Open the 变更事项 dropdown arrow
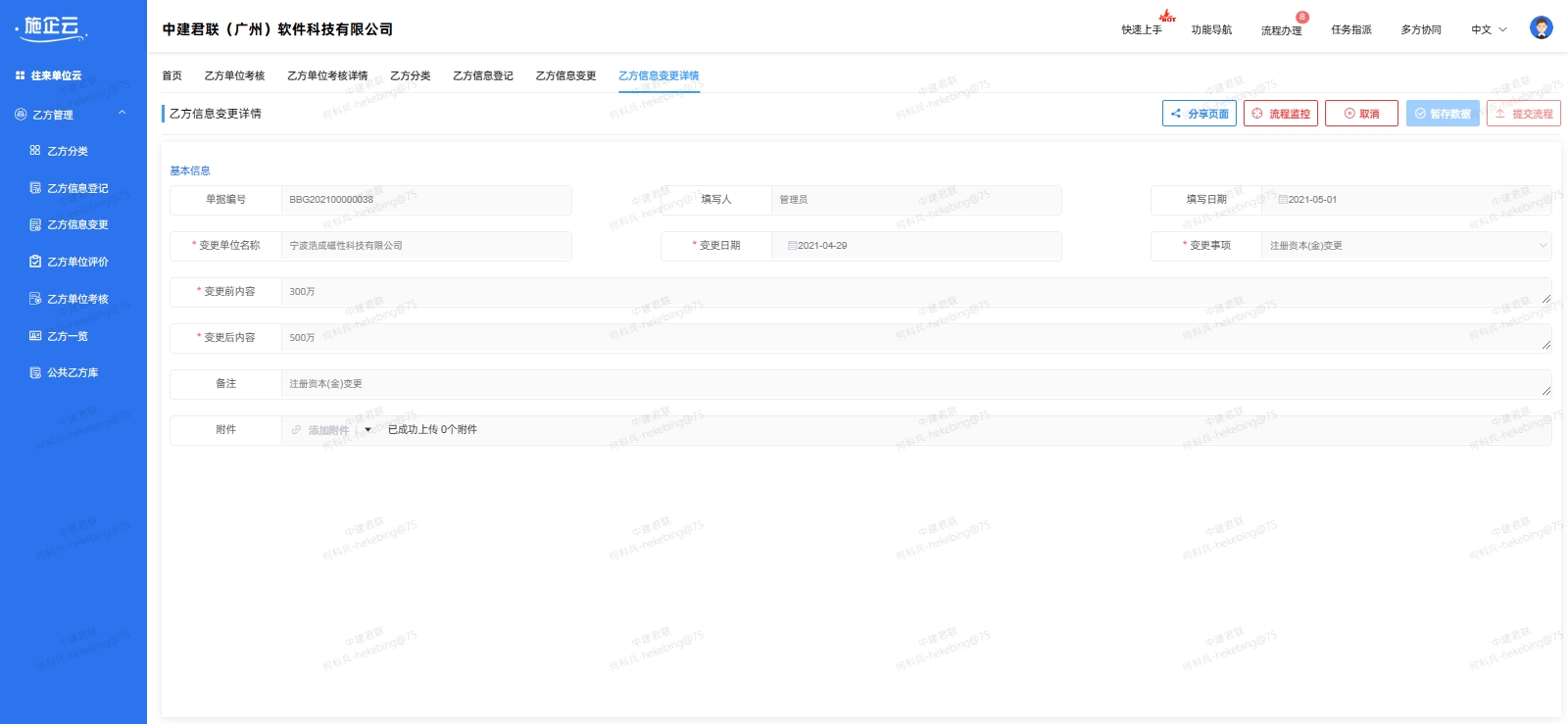Image resolution: width=1568 pixels, height=724 pixels. pos(1543,246)
